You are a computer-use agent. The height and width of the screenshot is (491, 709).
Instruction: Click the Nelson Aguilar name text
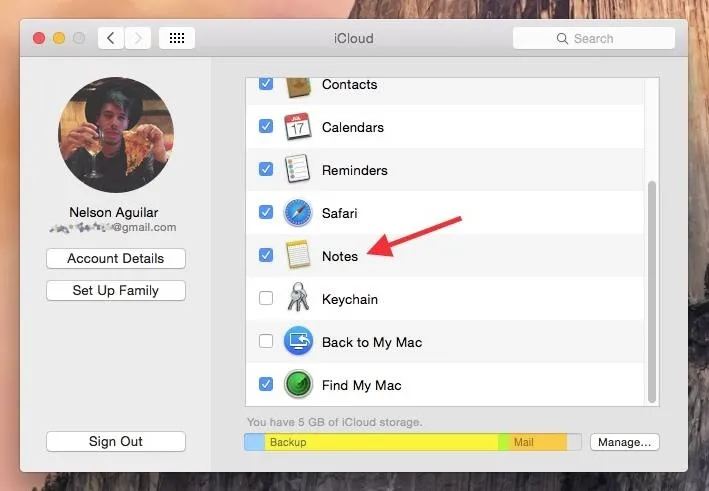113,212
